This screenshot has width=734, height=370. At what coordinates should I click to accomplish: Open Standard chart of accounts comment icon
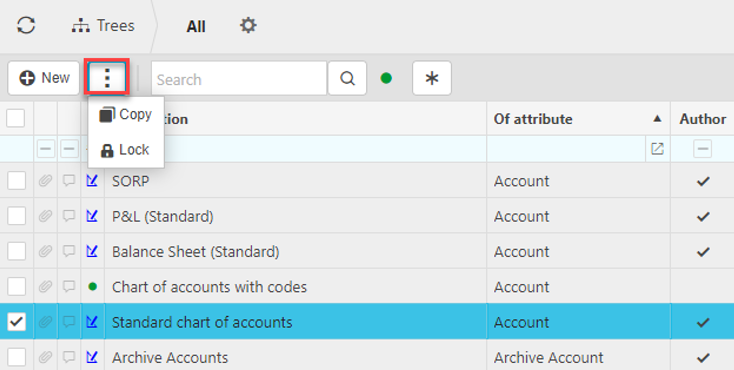tap(69, 322)
